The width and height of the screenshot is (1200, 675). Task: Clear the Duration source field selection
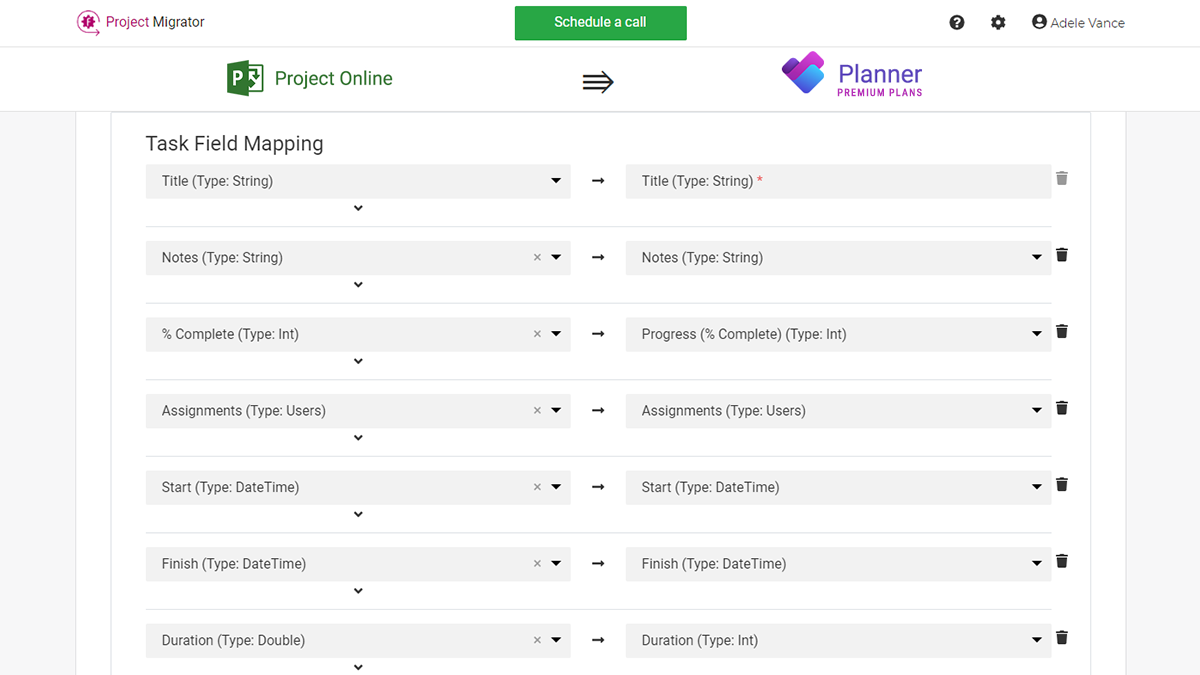[537, 640]
